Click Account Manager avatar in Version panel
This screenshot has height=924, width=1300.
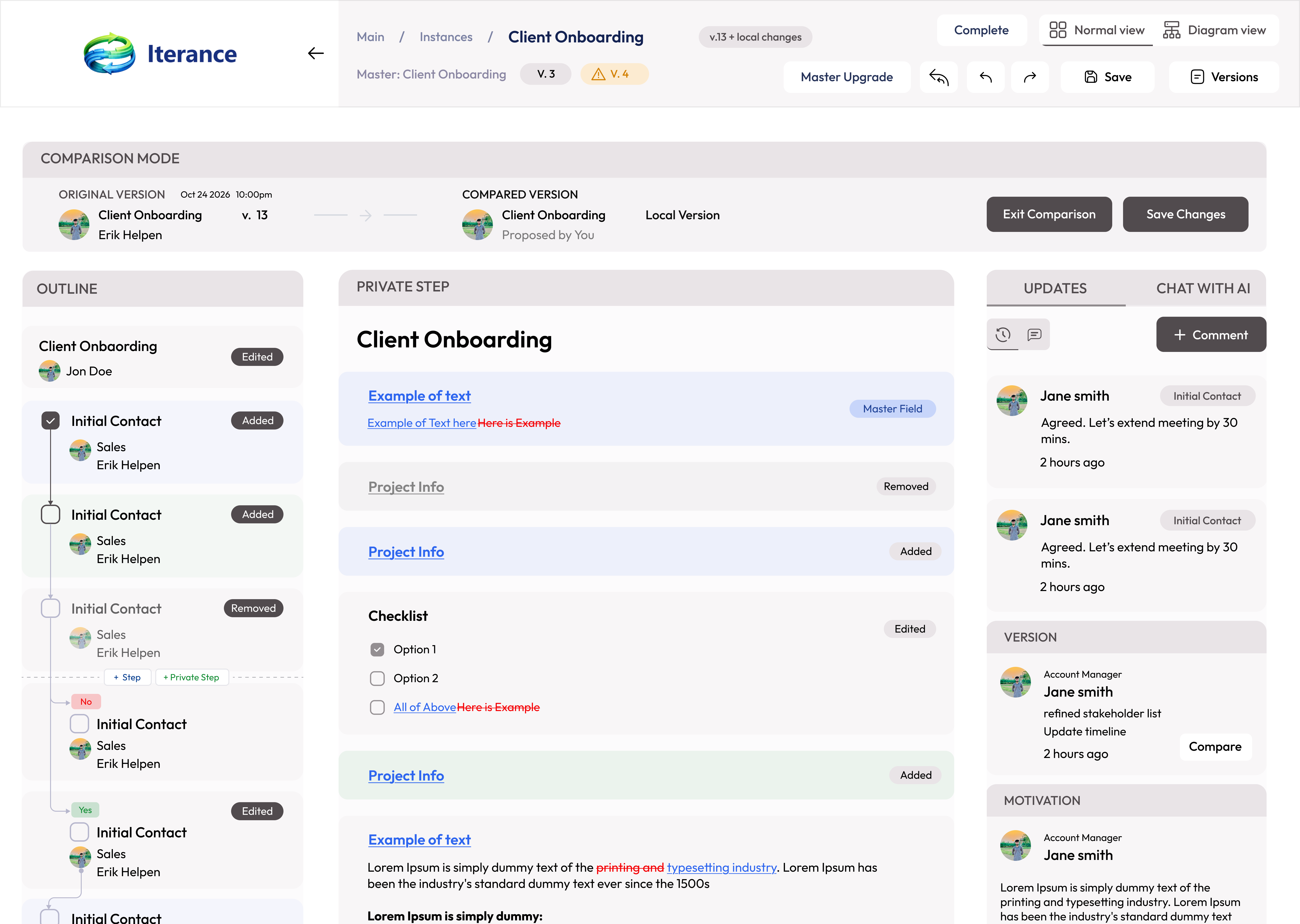tap(1015, 682)
